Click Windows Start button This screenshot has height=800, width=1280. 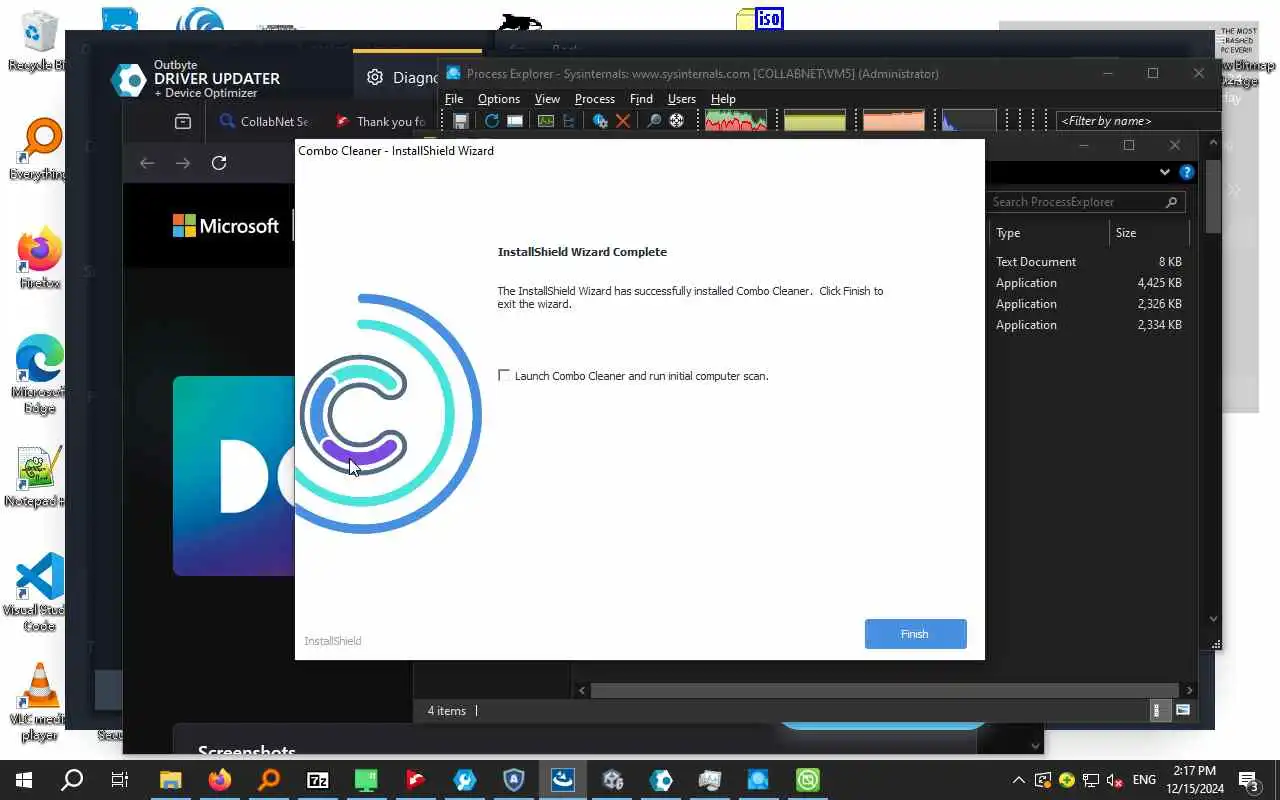coord(24,780)
